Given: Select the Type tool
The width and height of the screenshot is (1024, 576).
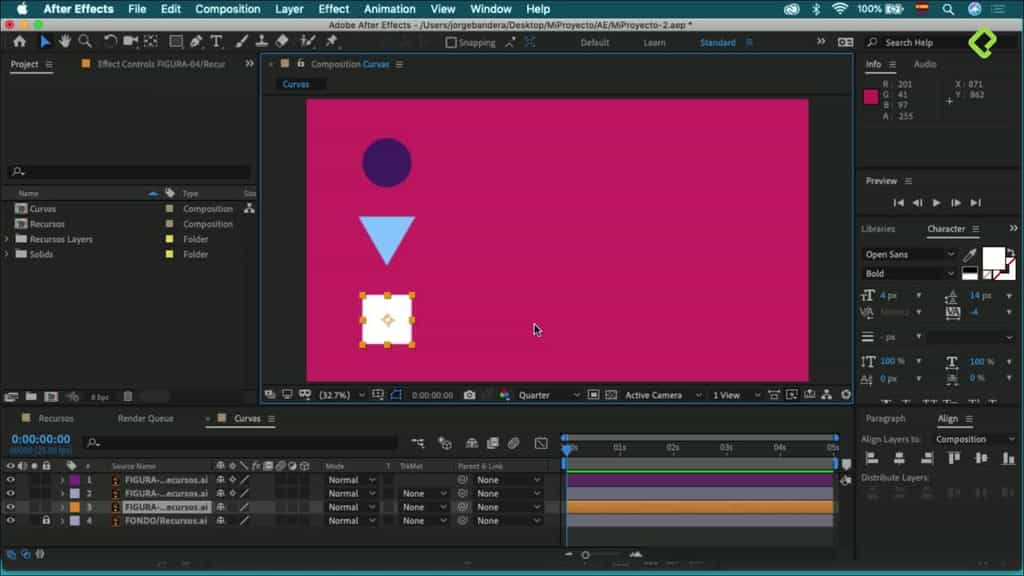Looking at the screenshot, I should point(216,42).
